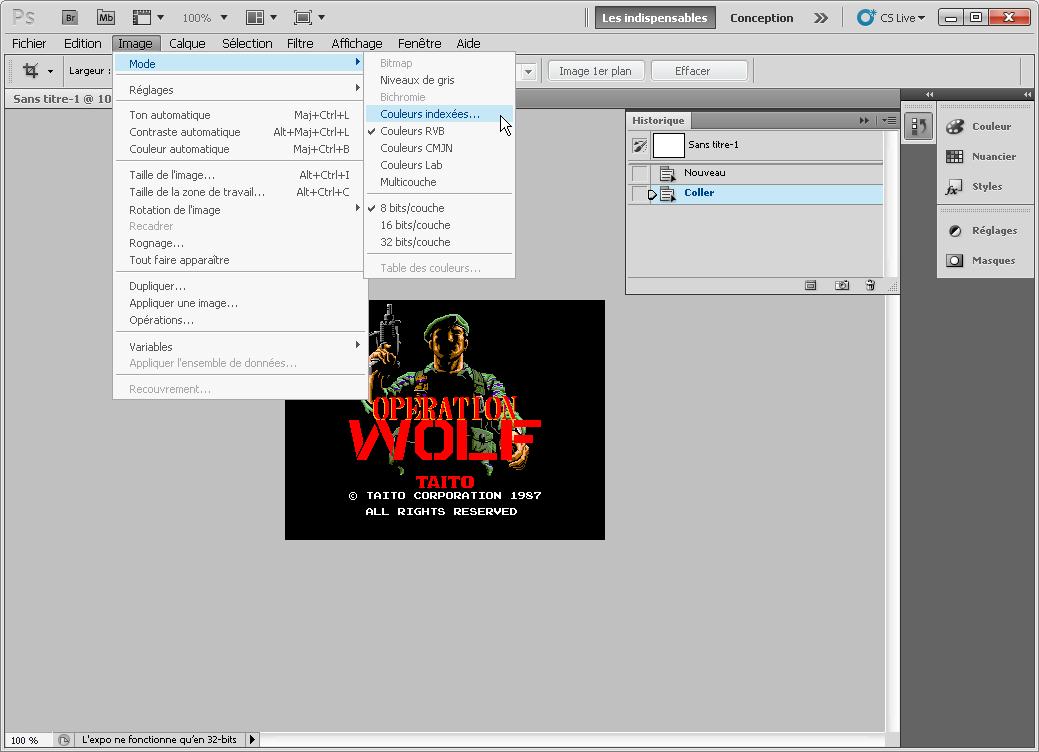The height and width of the screenshot is (752, 1039).
Task: Open the CS Live dropdown arrow
Action: tap(921, 18)
